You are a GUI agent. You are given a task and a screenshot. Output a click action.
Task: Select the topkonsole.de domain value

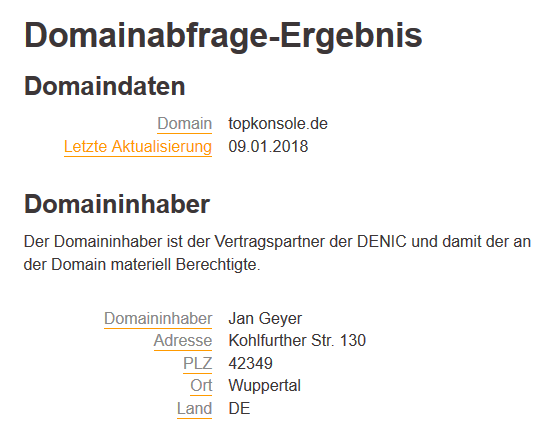point(278,124)
